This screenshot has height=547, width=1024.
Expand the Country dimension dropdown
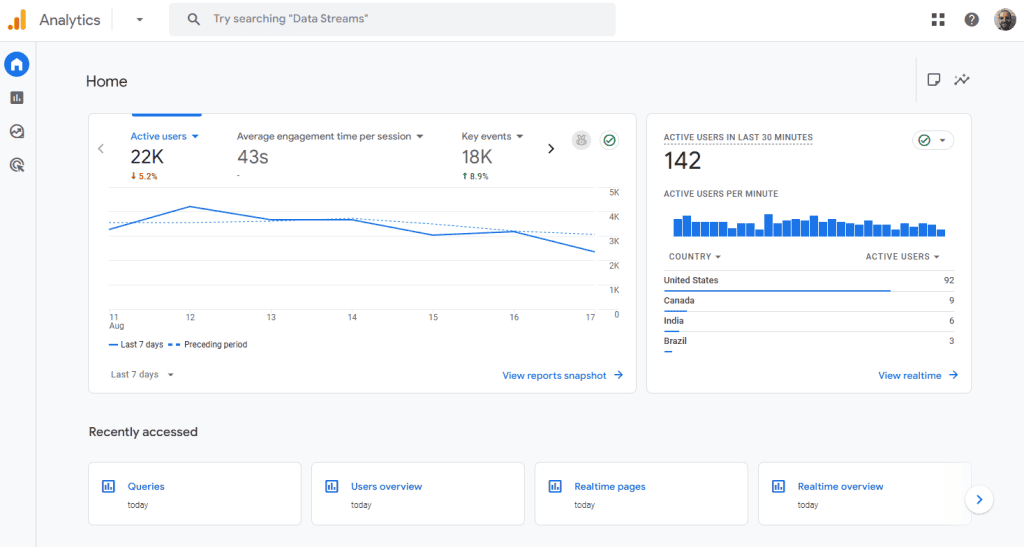pos(695,257)
